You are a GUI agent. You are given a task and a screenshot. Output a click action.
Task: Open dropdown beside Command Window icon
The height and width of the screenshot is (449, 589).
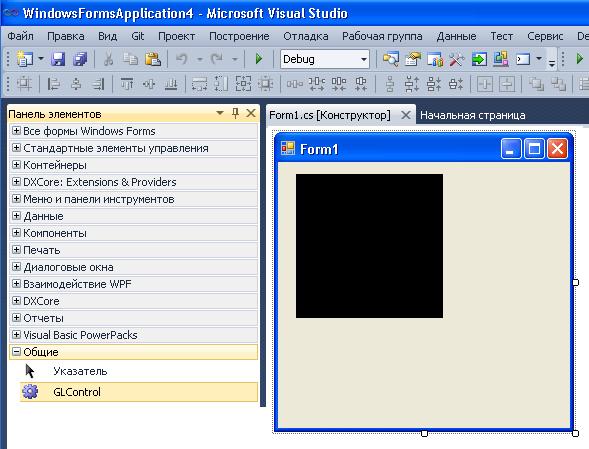[x=539, y=59]
